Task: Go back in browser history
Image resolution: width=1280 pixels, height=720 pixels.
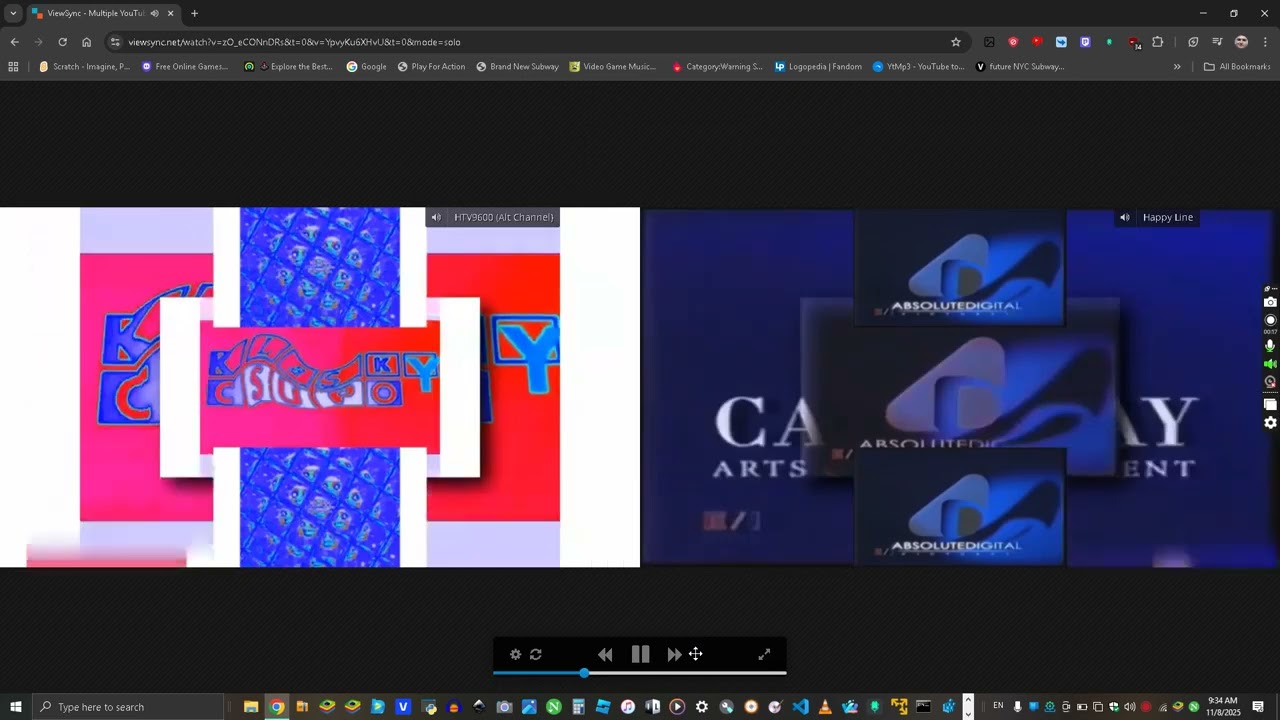Action: (x=14, y=42)
